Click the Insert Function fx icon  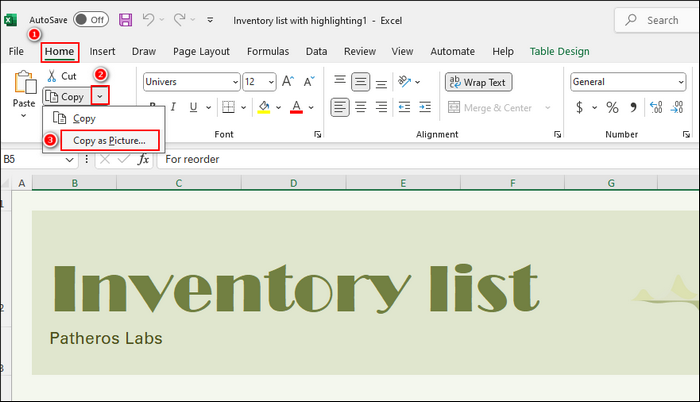pos(143,159)
